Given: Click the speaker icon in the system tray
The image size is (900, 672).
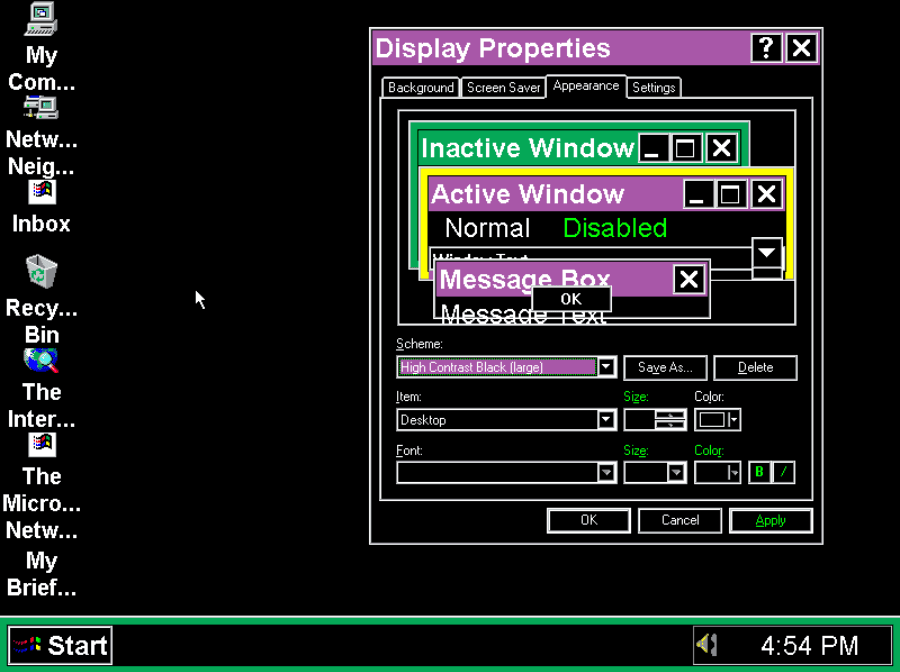Looking at the screenshot, I should pyautogui.click(x=707, y=644).
